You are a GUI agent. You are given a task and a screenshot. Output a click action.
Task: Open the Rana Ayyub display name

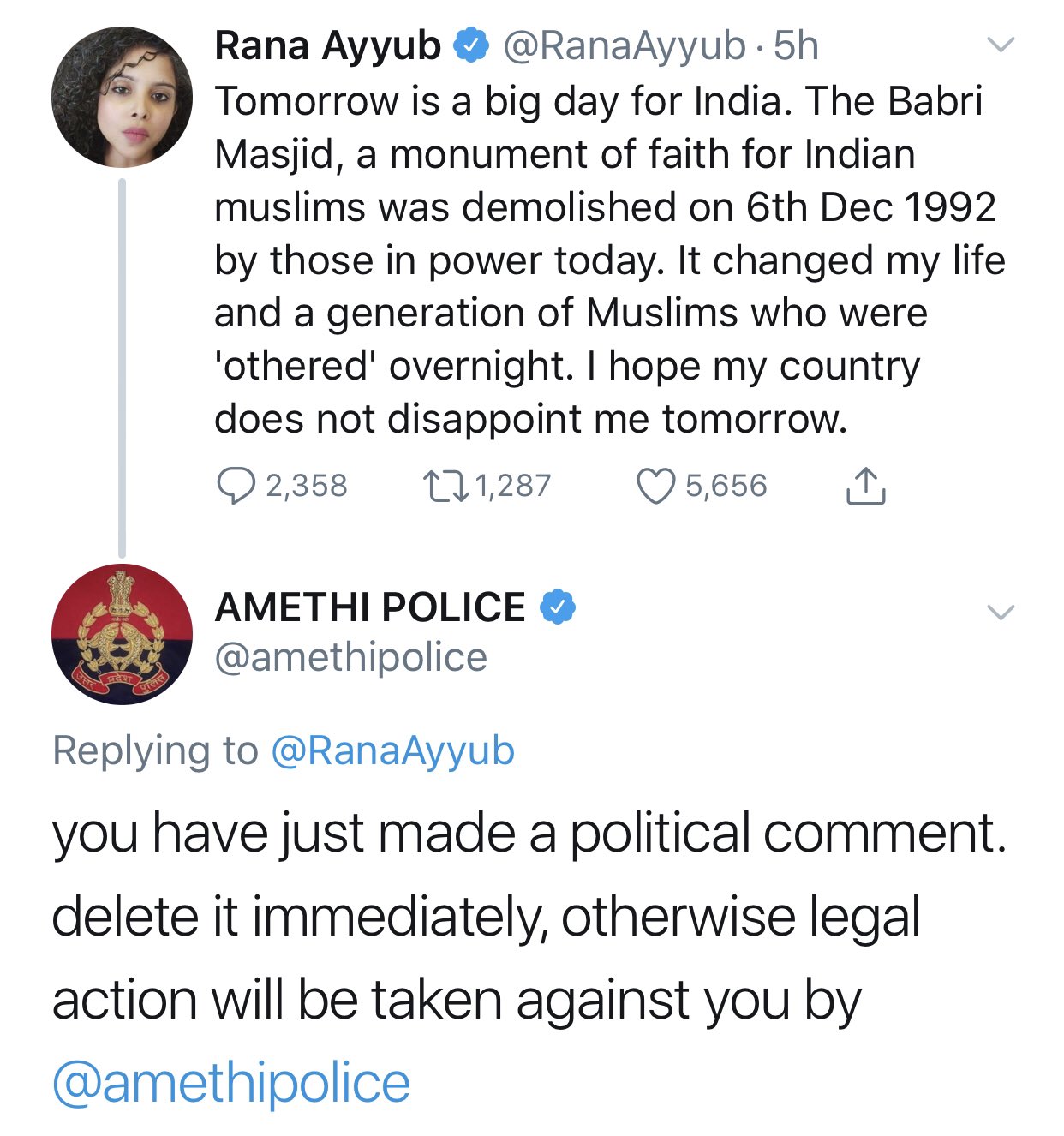click(327, 45)
